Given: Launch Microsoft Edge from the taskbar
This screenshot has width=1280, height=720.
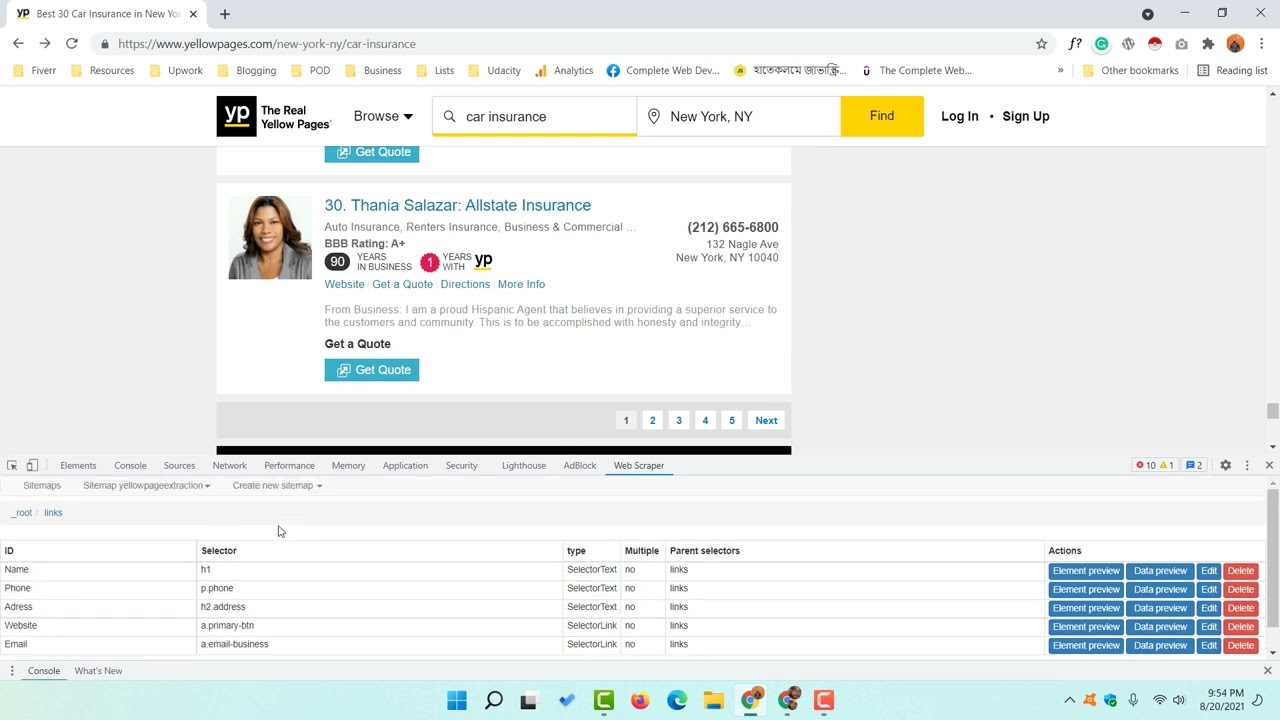Looking at the screenshot, I should (677, 700).
